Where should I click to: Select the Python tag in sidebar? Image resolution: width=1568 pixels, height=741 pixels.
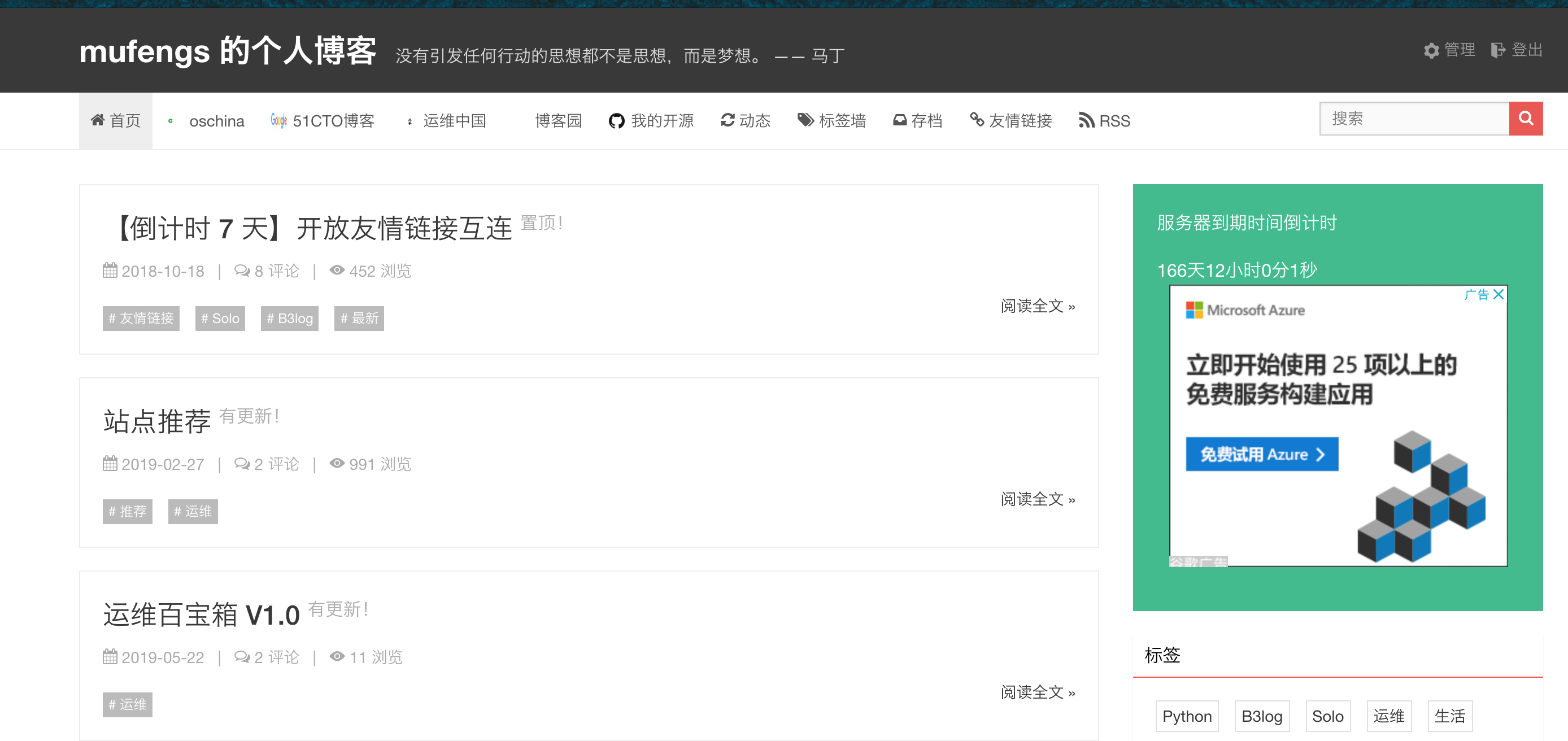pos(1186,716)
